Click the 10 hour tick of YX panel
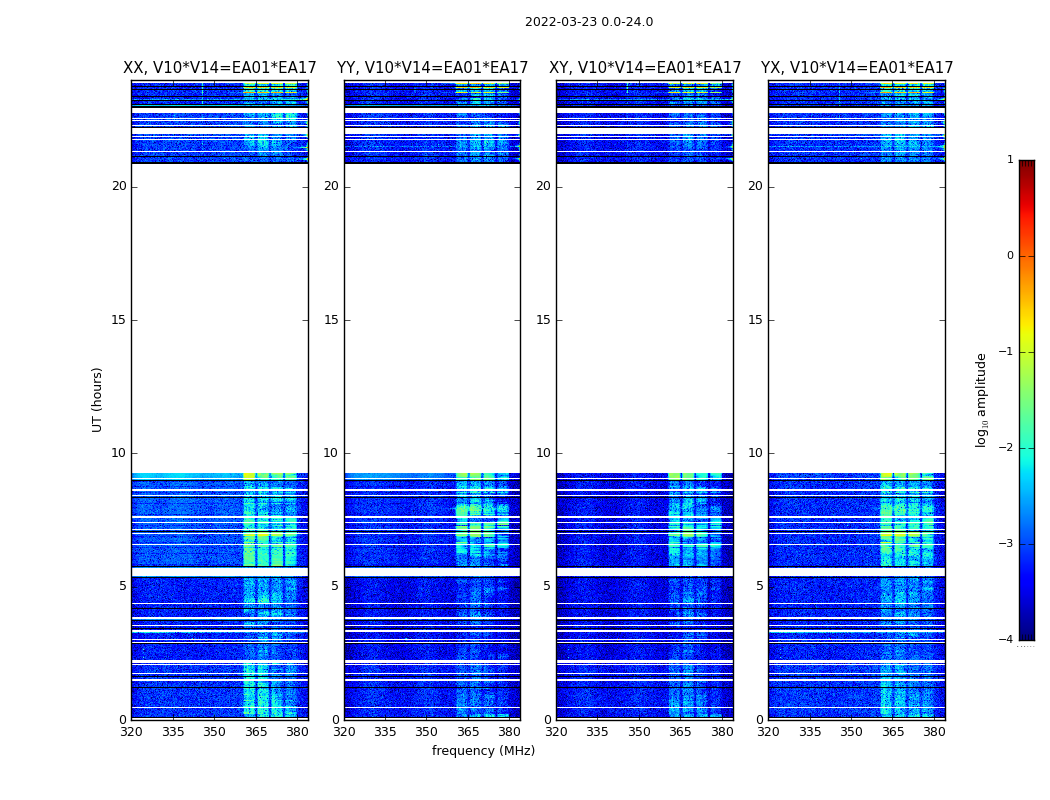Image resolution: width=1050 pixels, height=800 pixels. tap(755, 453)
